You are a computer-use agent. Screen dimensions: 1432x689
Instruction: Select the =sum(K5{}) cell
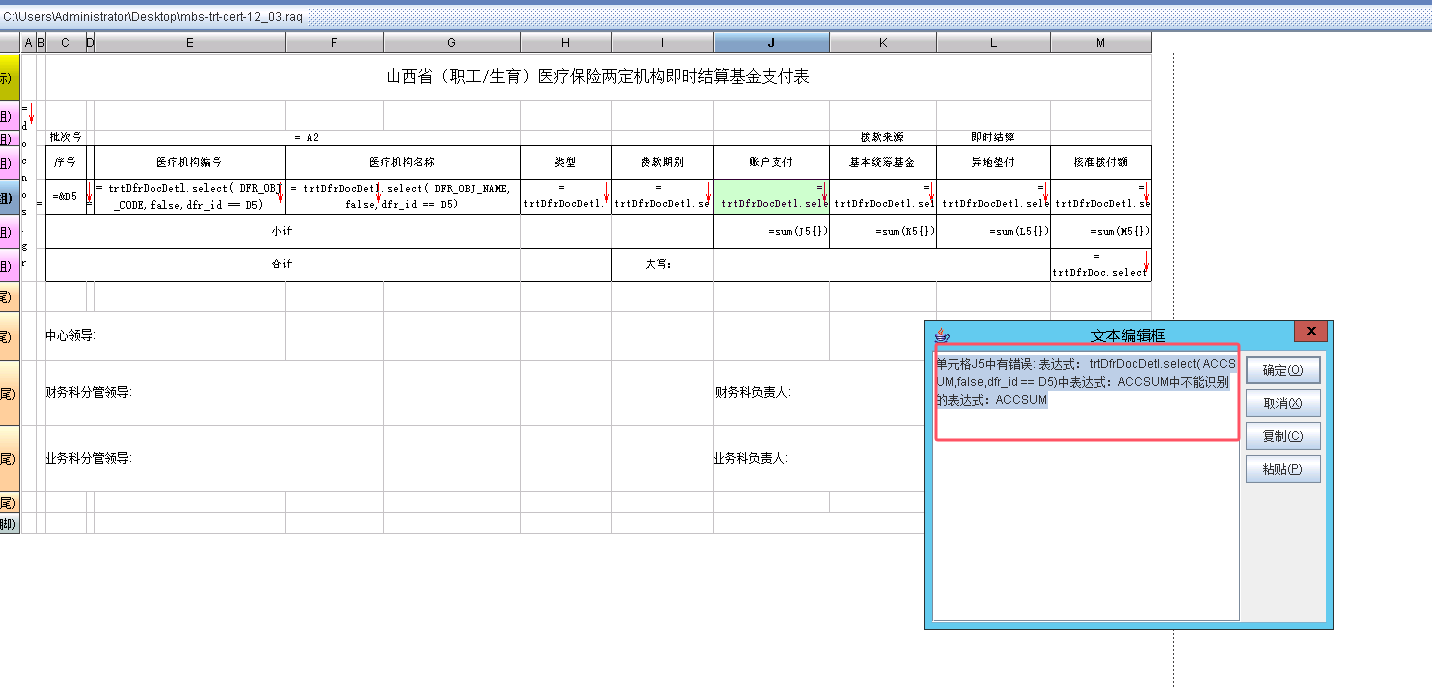click(883, 231)
